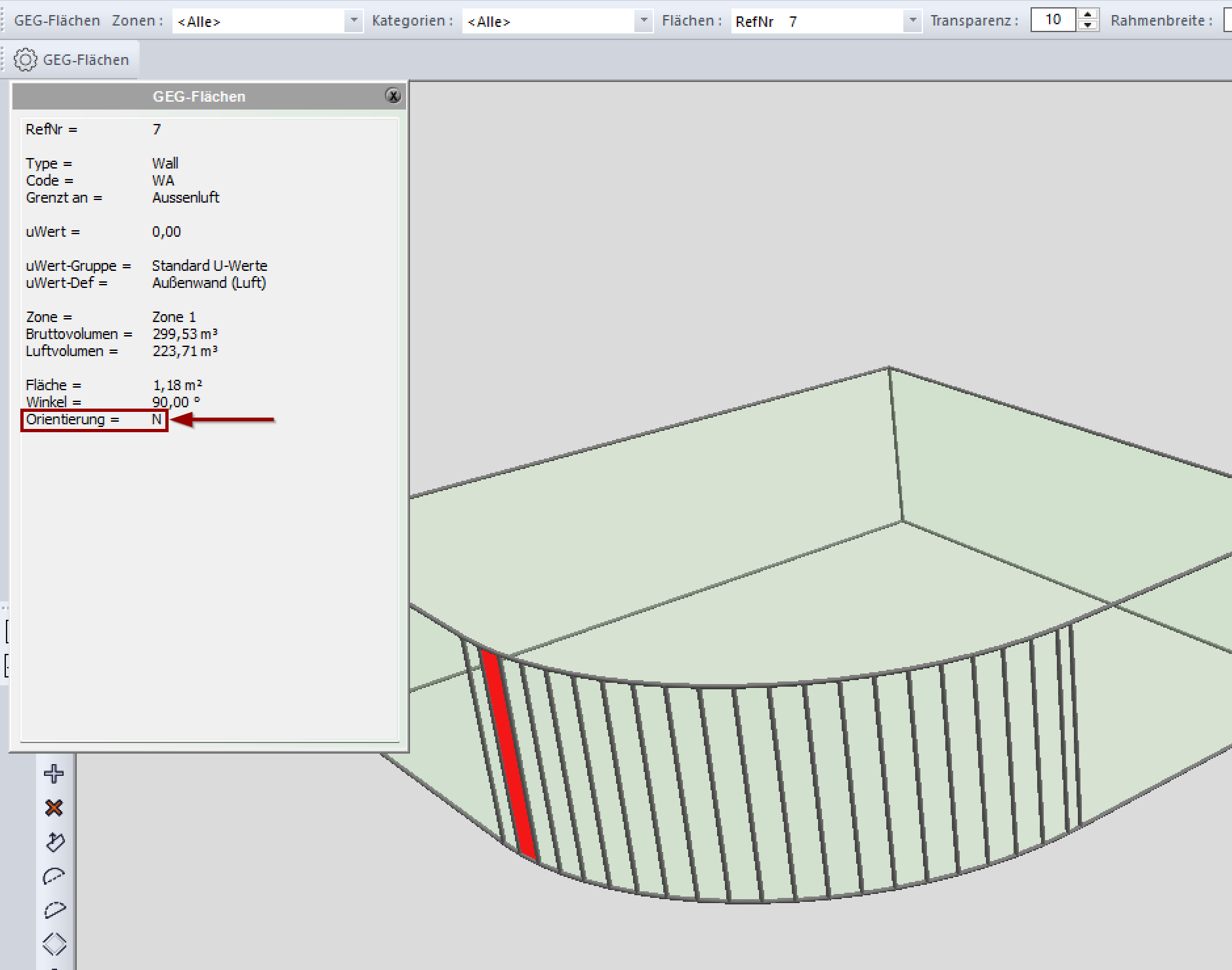
Task: Increase Transparenz value with up arrow
Action: tap(1088, 15)
